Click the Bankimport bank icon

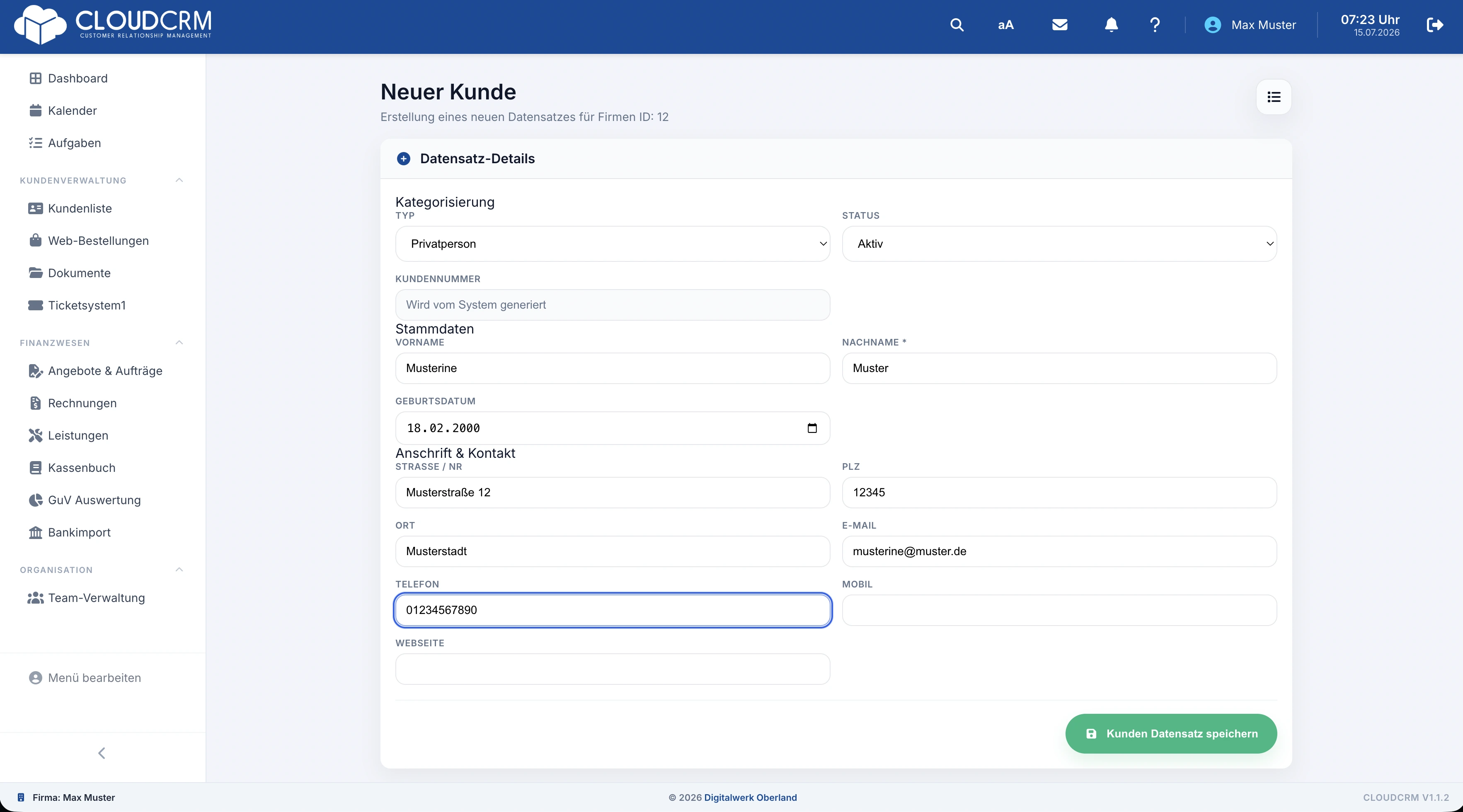pyautogui.click(x=35, y=533)
